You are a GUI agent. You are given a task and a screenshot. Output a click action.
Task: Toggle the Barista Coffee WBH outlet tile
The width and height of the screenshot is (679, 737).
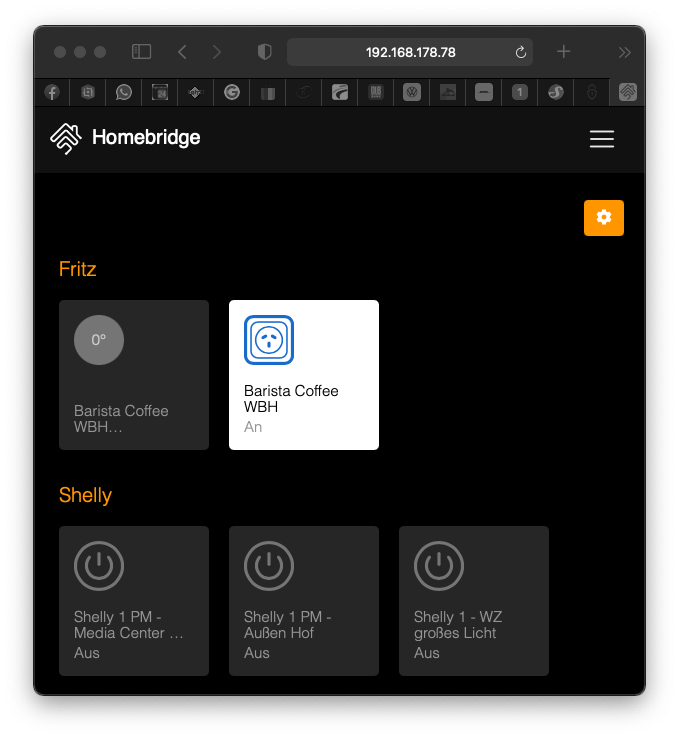click(x=303, y=375)
